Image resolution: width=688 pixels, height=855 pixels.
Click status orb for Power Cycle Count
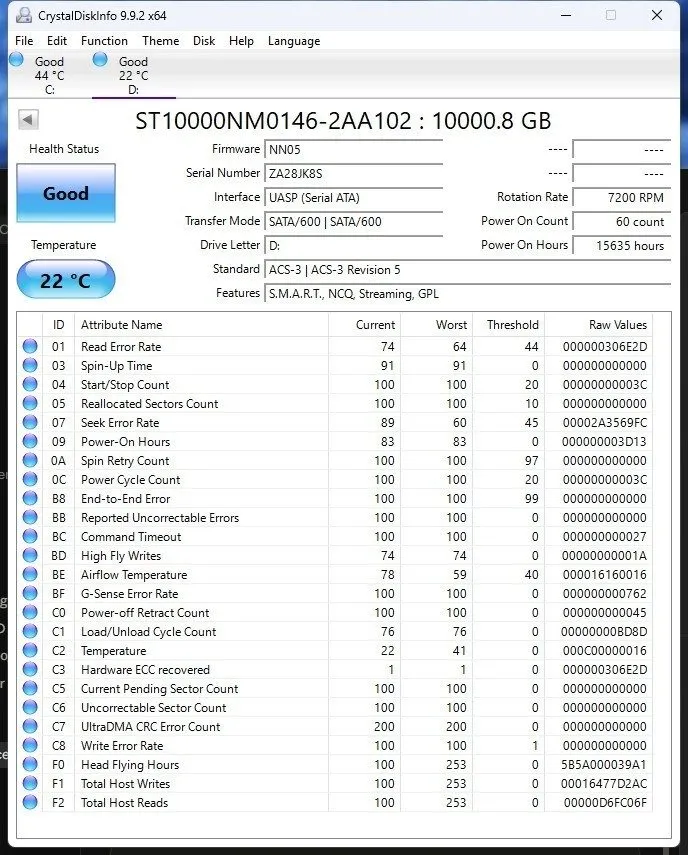coord(30,479)
